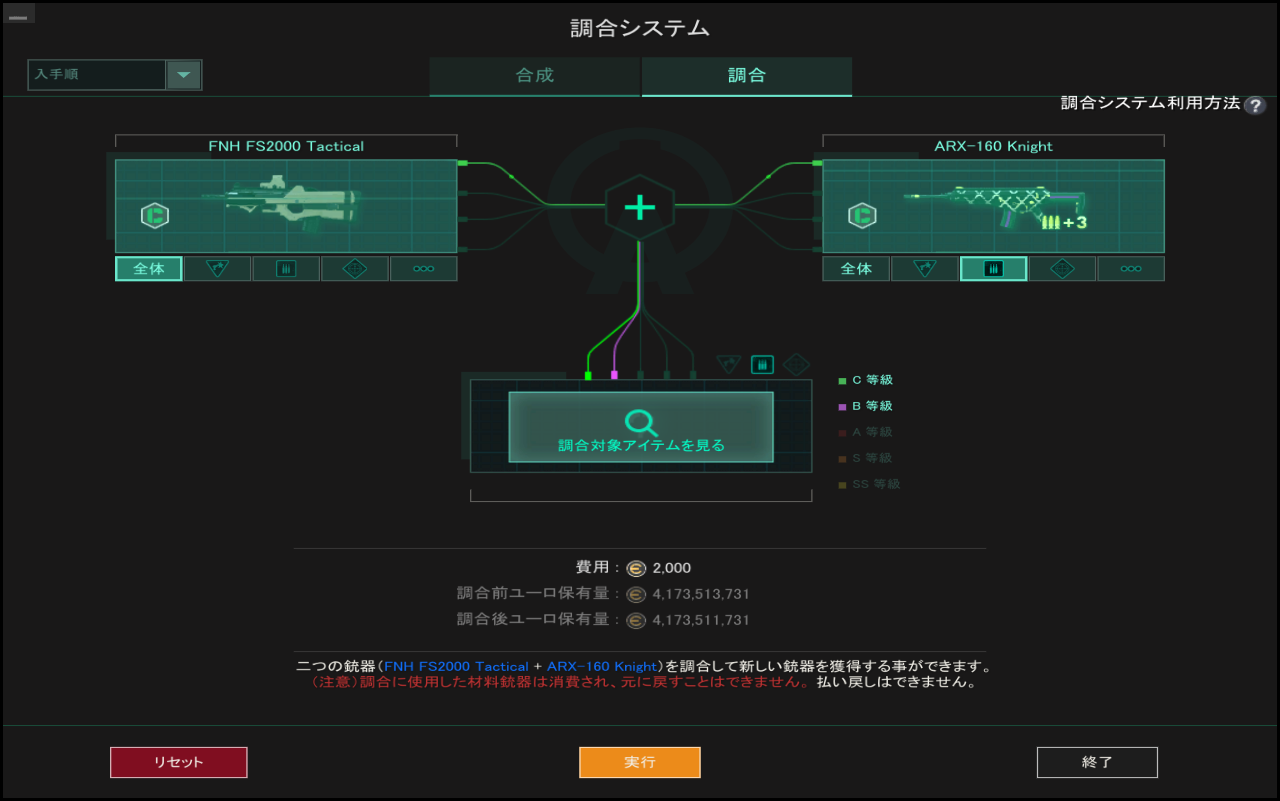Switch to the 合成 tab

click(x=534, y=76)
